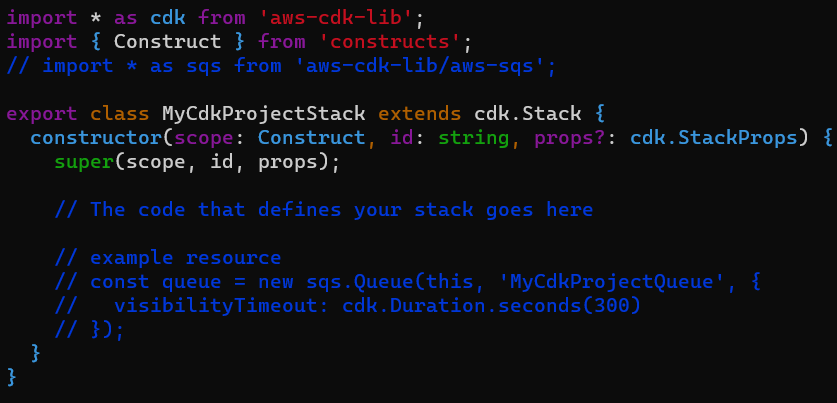Click the commented-out aws-sqs import line
This screenshot has height=403, width=837.
coord(281,65)
